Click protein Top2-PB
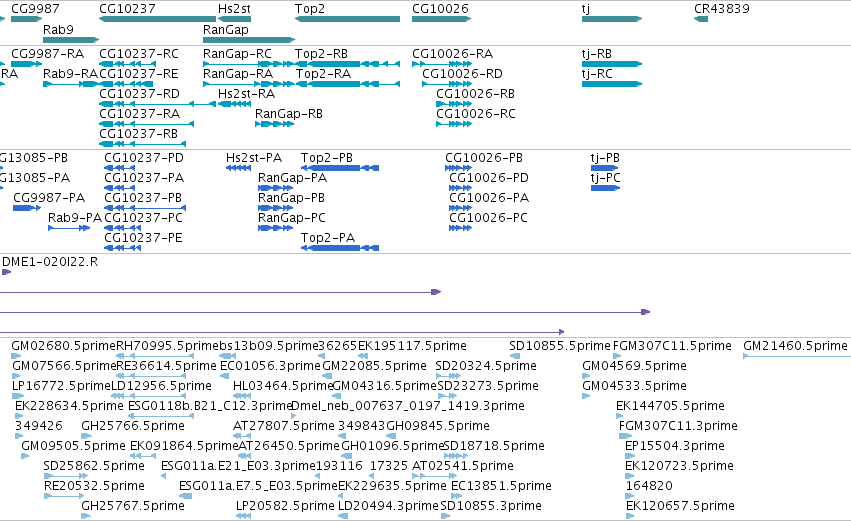851x521 pixels. click(x=340, y=168)
